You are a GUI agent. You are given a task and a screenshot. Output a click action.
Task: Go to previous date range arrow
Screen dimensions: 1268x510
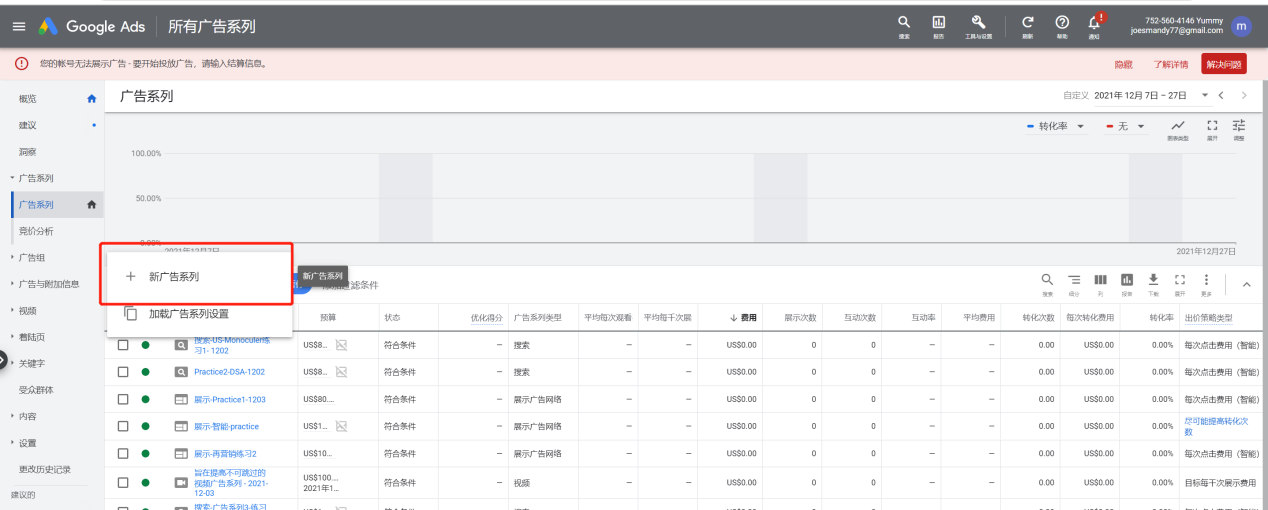coord(1221,95)
